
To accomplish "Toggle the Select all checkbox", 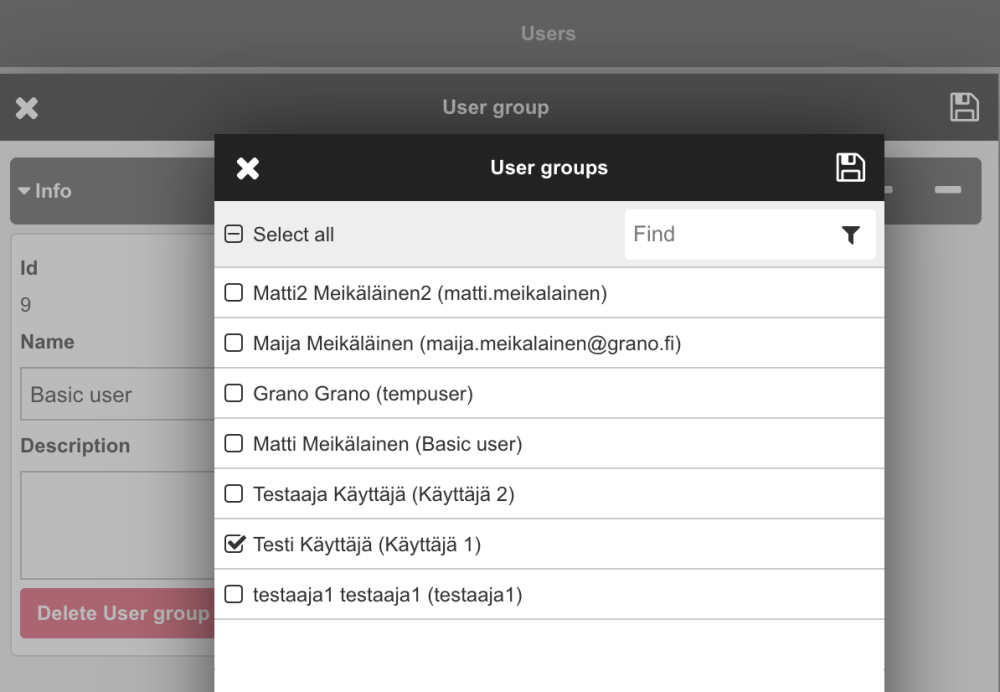I will (234, 235).
